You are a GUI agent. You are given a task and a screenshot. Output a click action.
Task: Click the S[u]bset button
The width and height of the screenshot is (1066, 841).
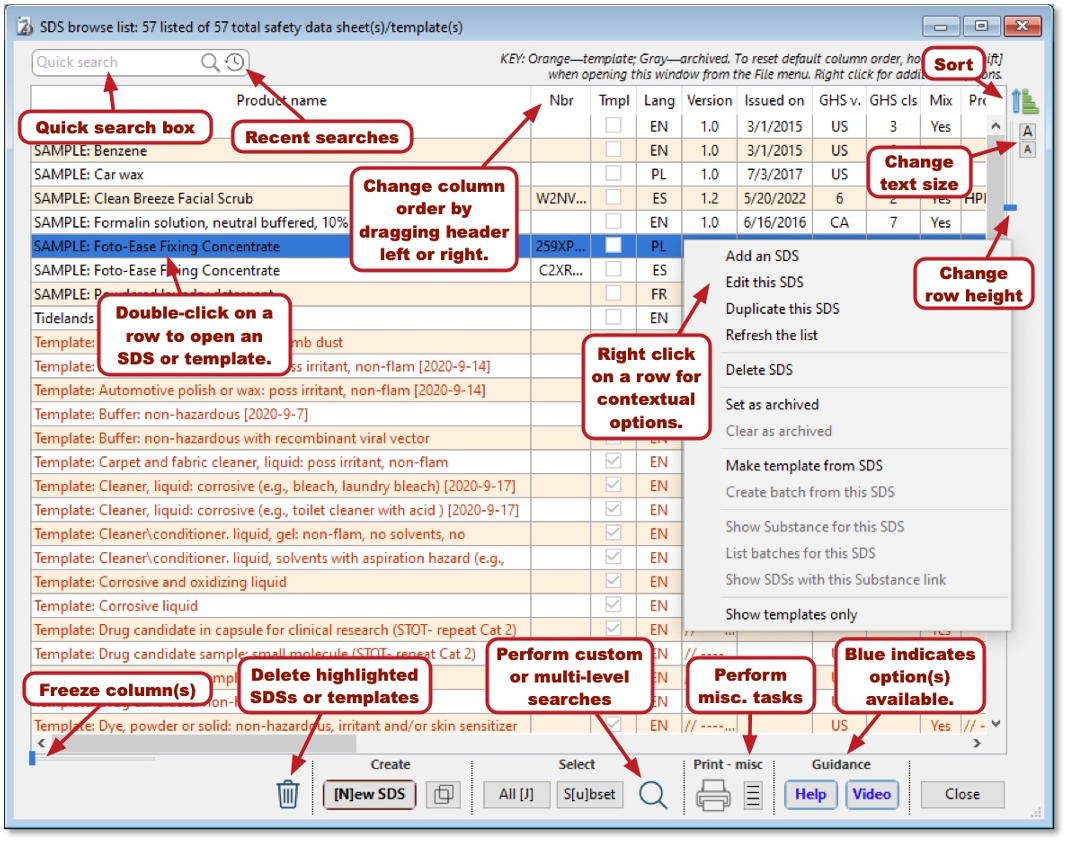[x=589, y=794]
